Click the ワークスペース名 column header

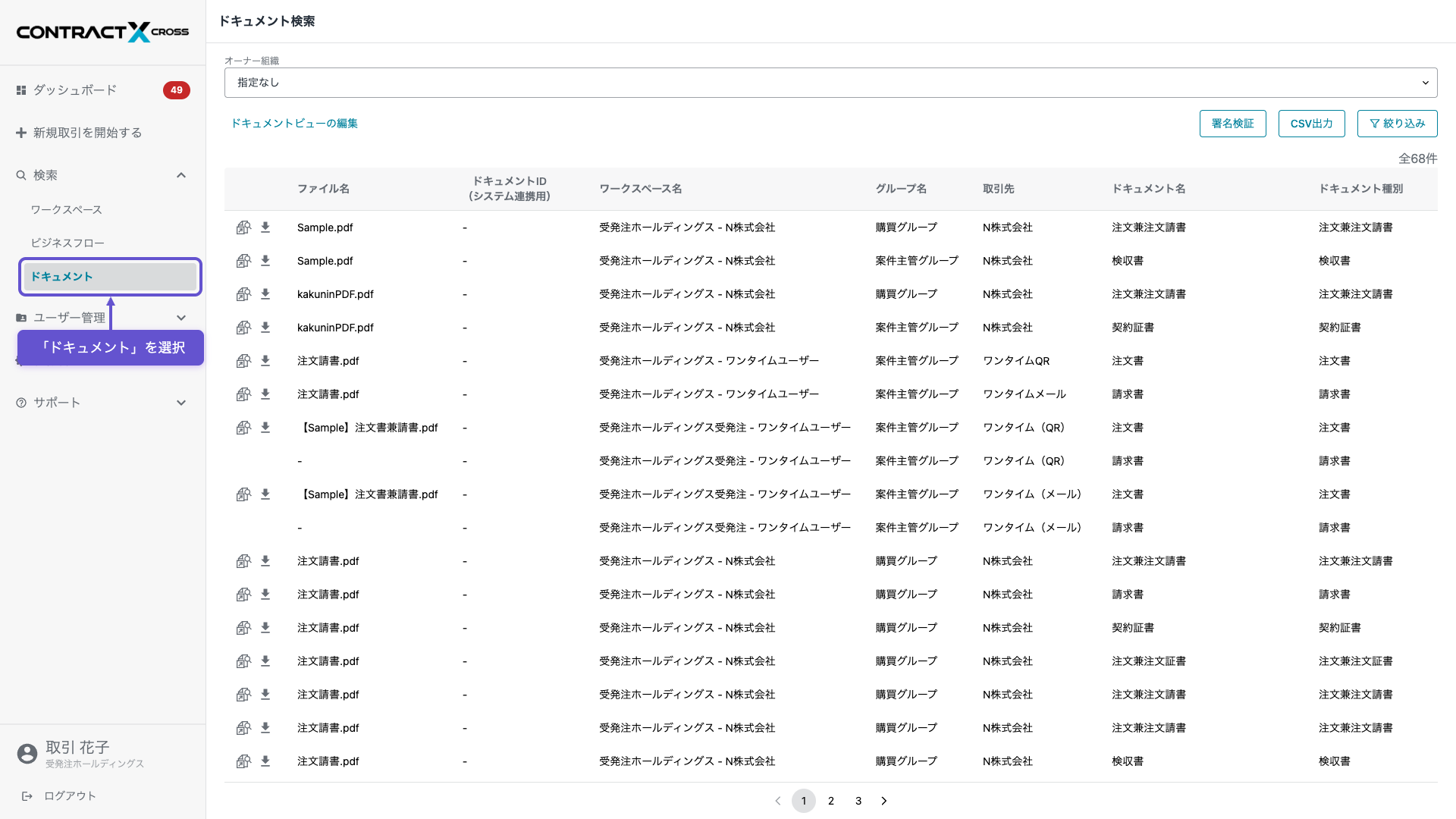(640, 189)
